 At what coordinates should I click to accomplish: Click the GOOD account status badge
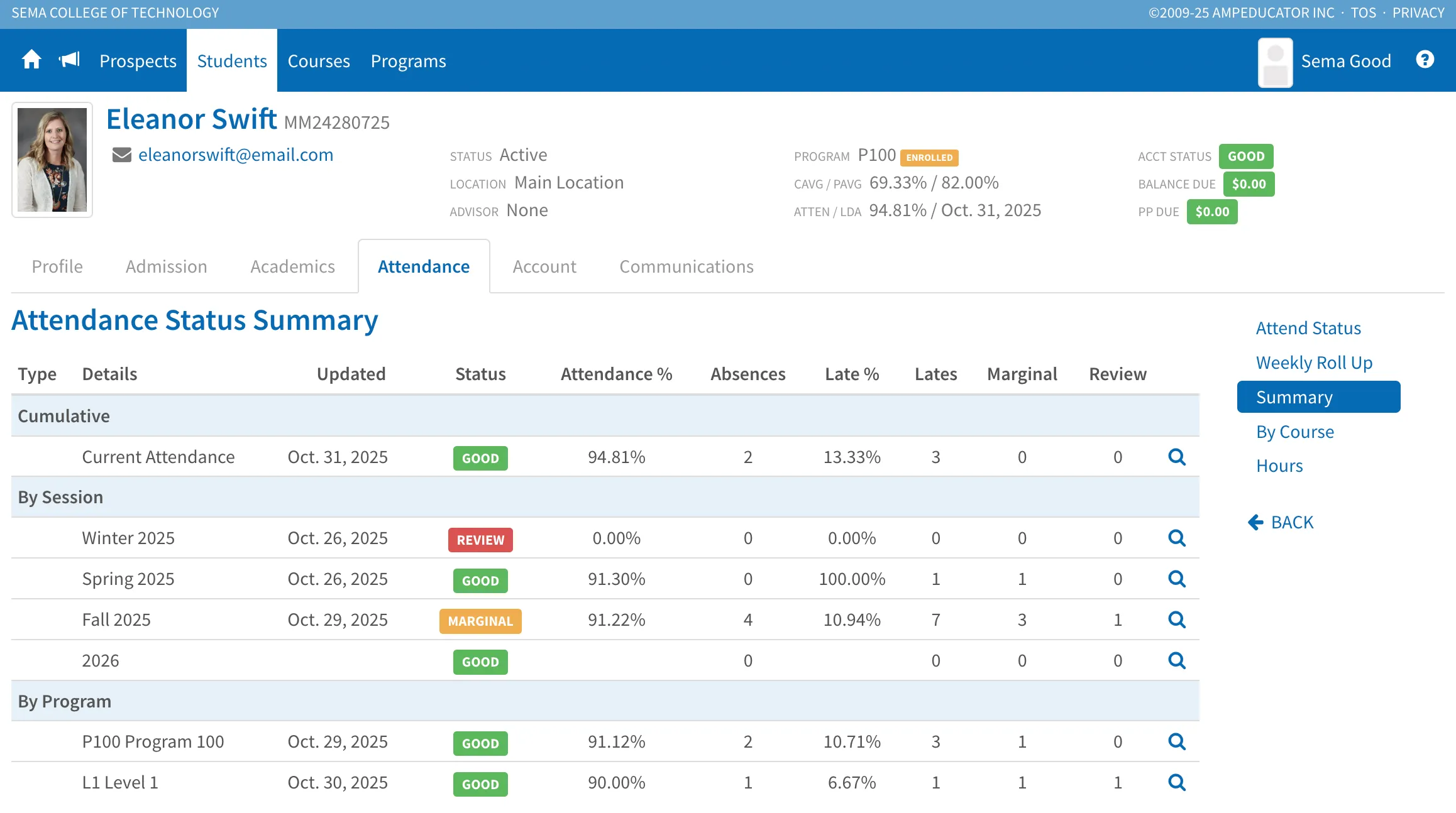(1246, 156)
